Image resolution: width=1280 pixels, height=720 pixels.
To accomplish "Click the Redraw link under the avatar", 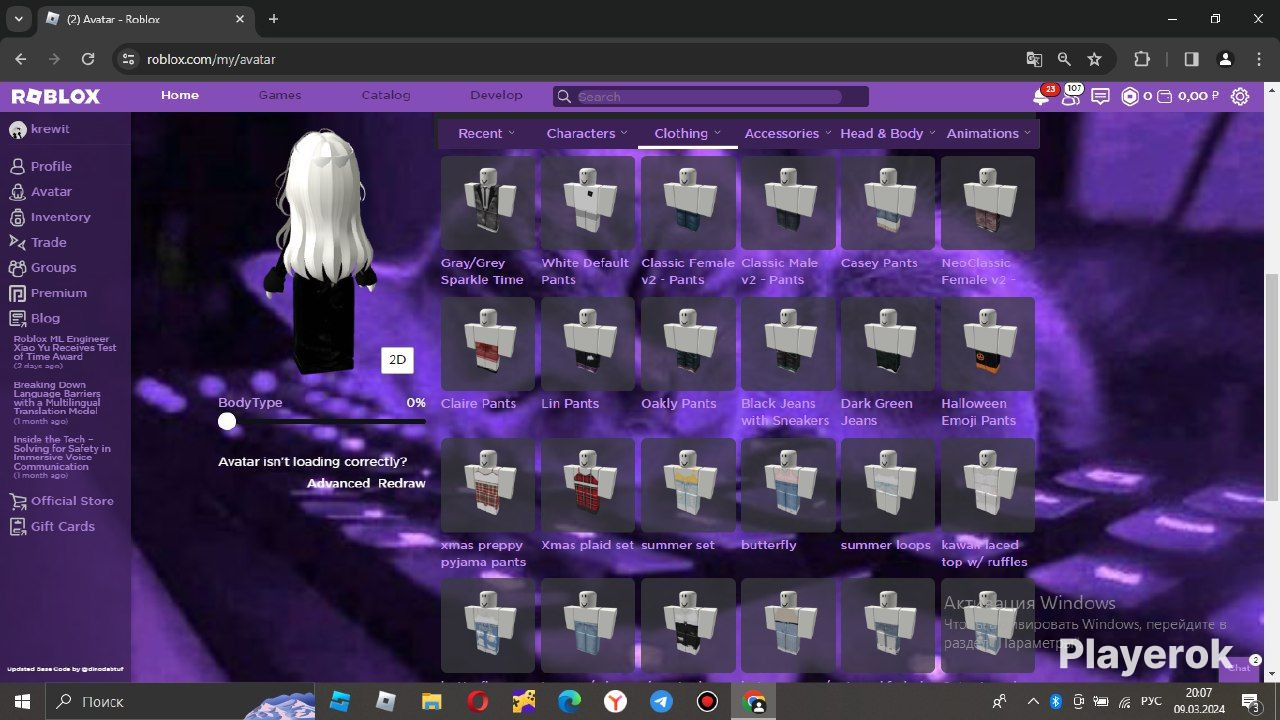I will point(401,484).
